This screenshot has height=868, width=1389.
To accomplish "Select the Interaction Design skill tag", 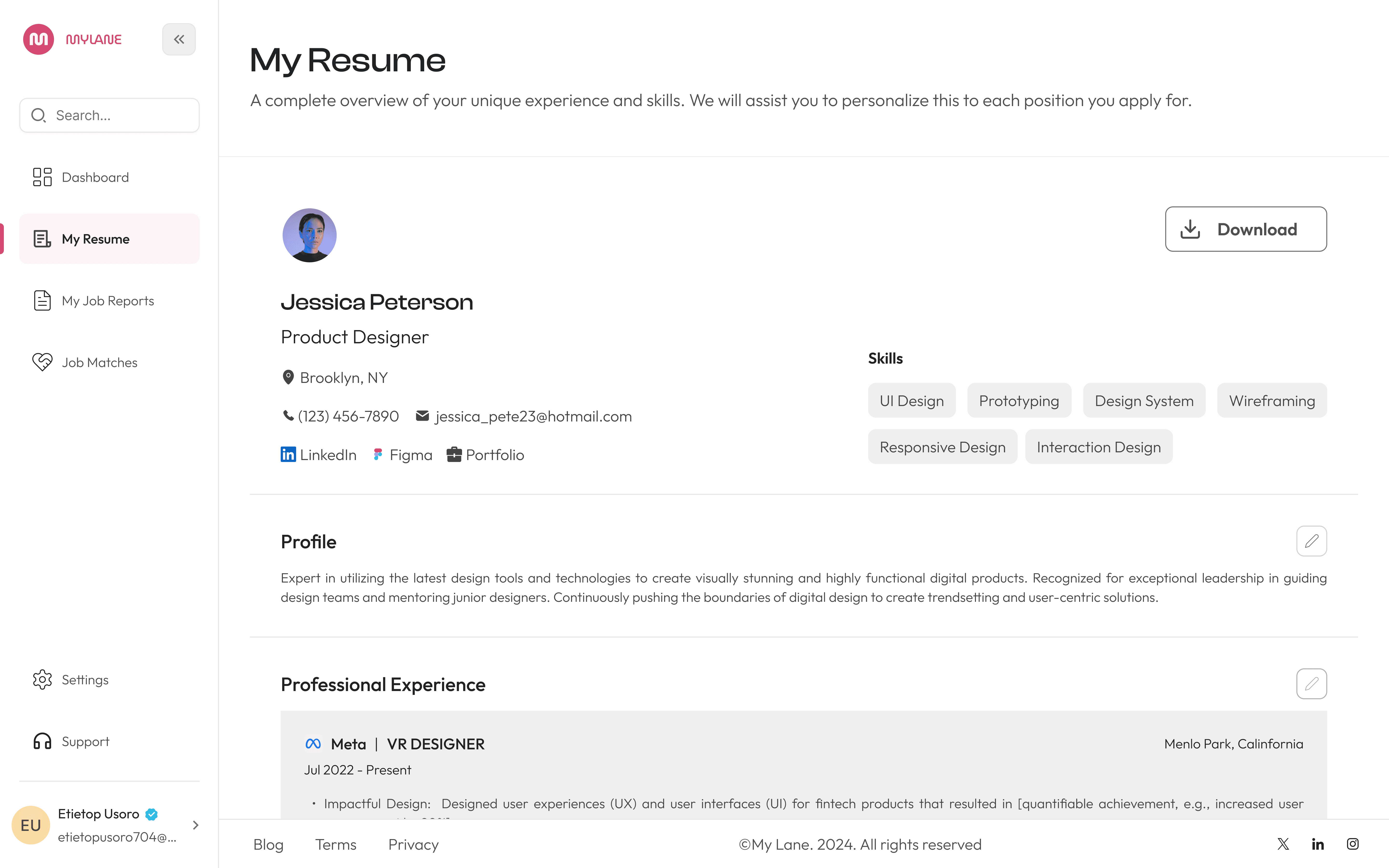I will [1099, 447].
